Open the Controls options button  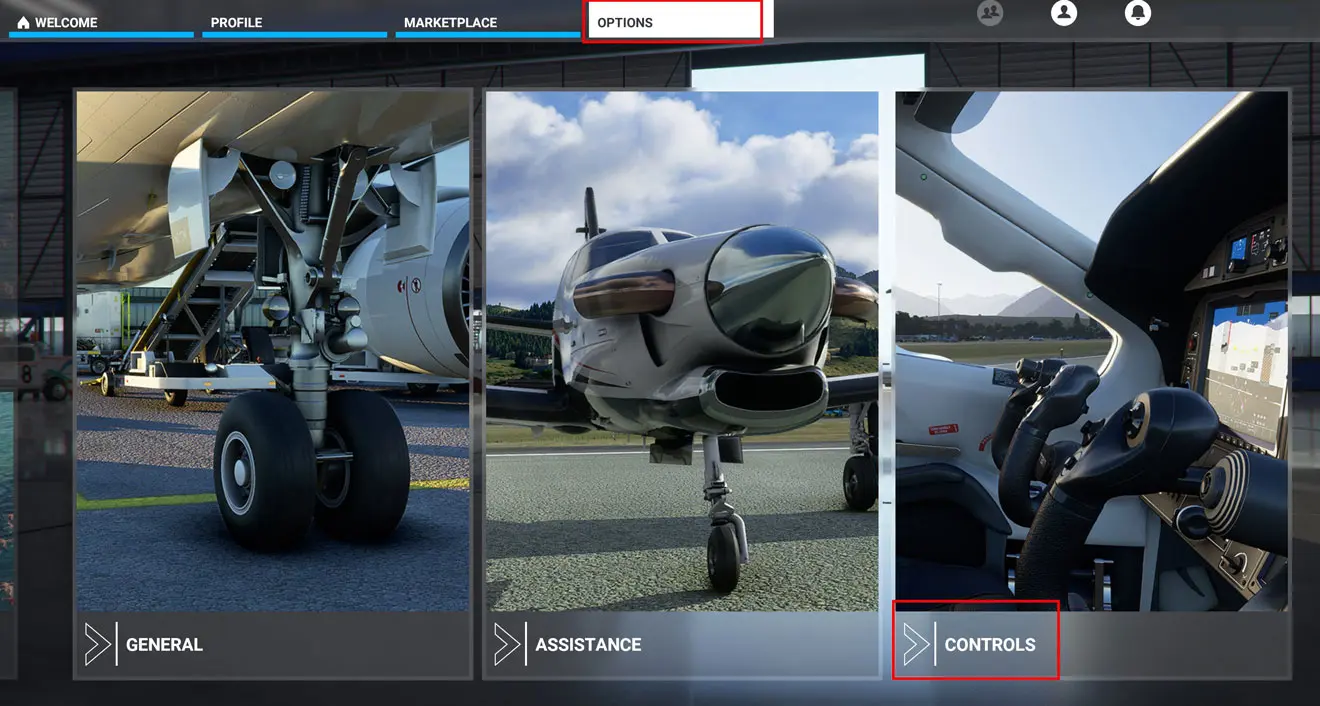(1092, 645)
